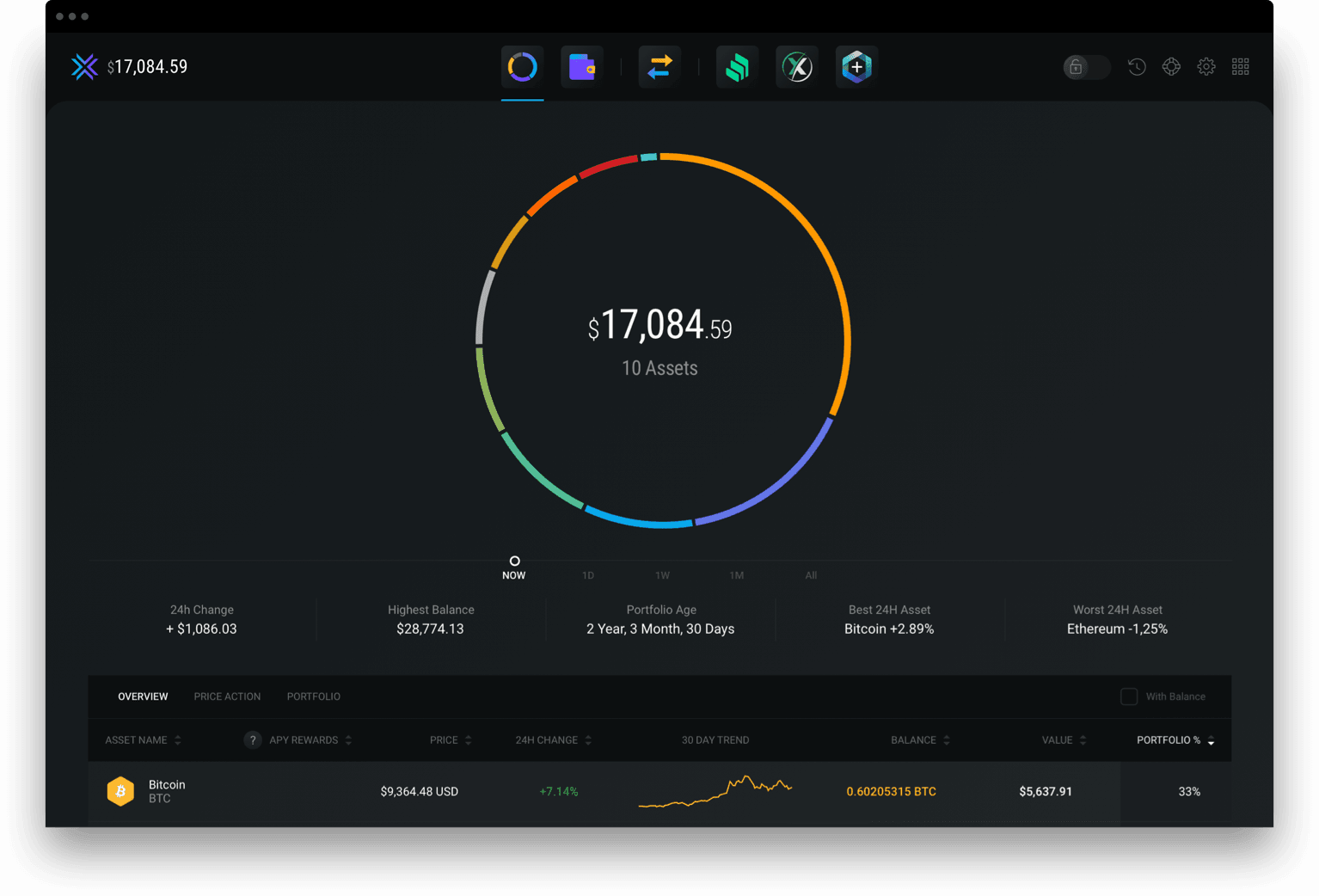This screenshot has height=896, width=1319.
Task: Click the Highest Balance $28,774.13 stat
Action: (430, 619)
